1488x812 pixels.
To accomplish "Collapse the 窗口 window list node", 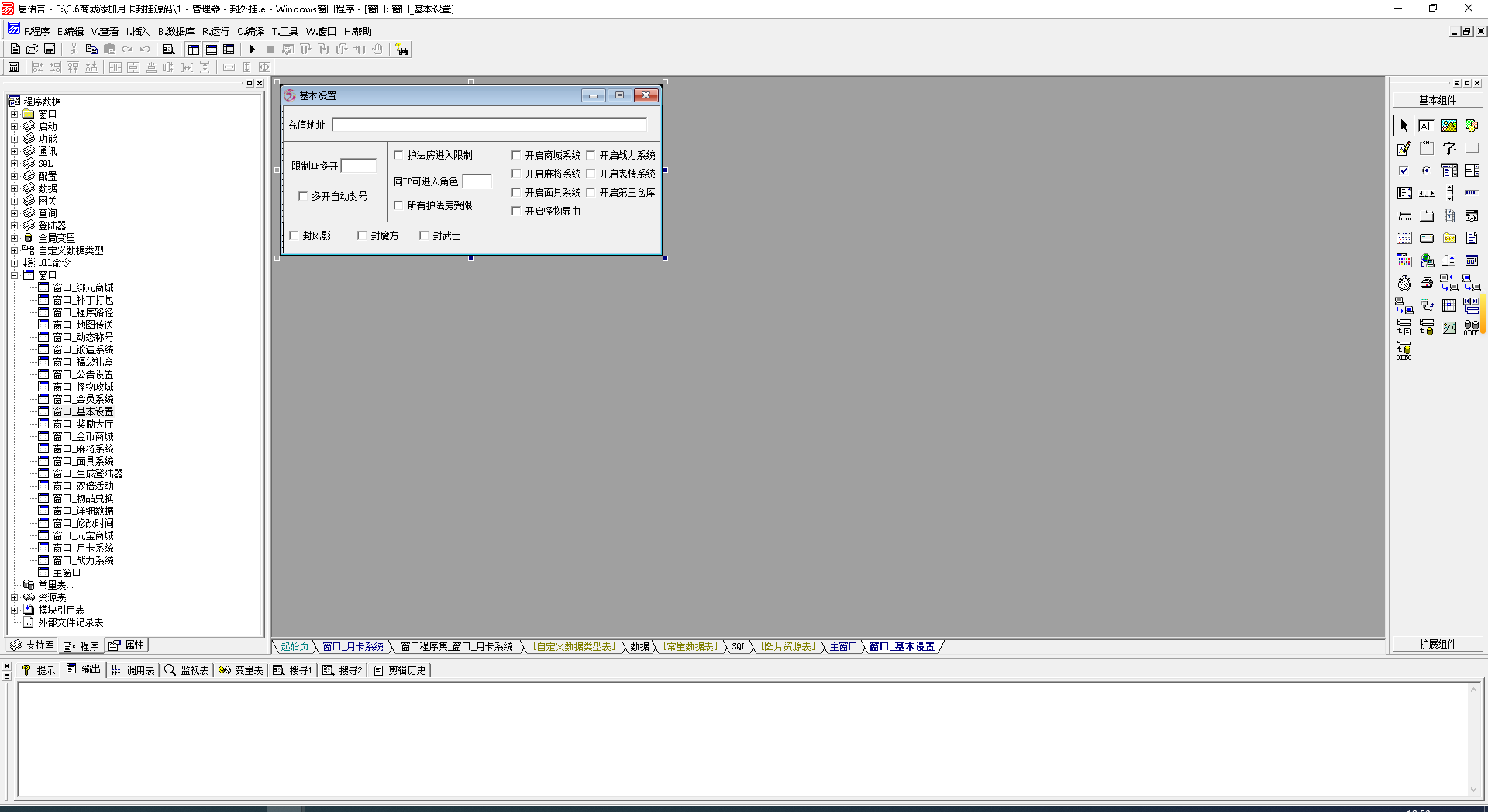I will (14, 275).
